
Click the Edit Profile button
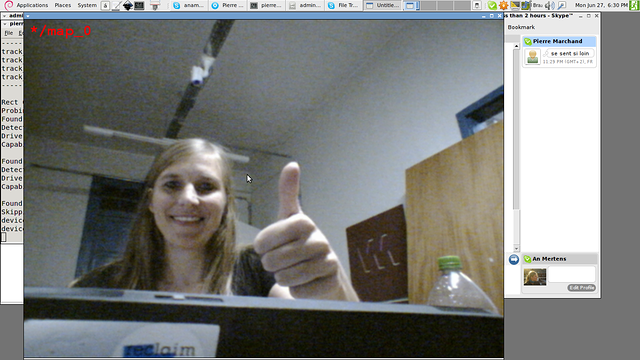click(x=582, y=288)
